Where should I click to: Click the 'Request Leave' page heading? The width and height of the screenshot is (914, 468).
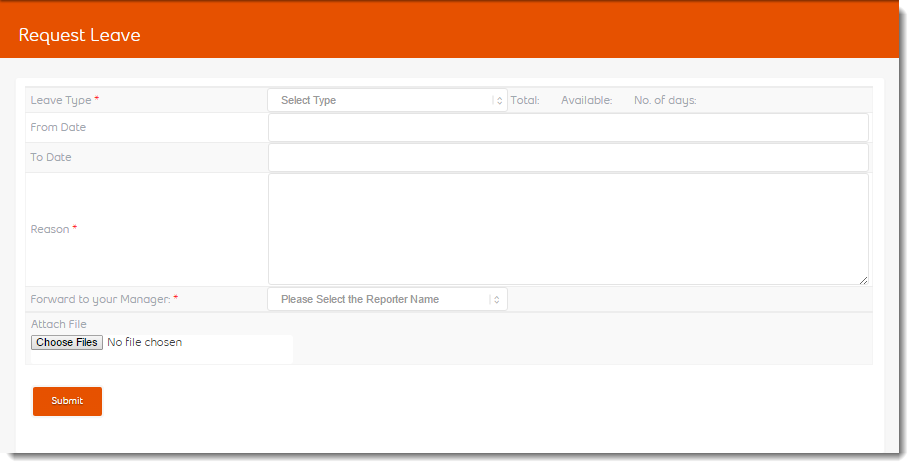tap(79, 35)
